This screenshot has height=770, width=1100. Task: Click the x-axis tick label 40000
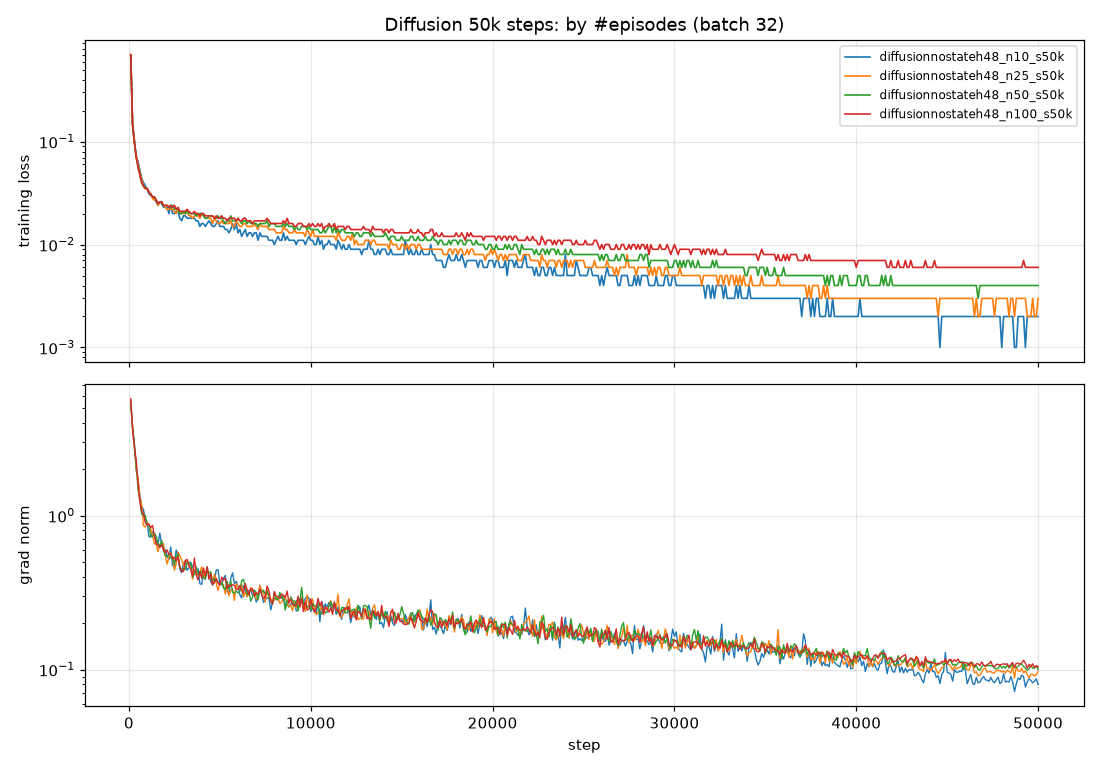[856, 724]
